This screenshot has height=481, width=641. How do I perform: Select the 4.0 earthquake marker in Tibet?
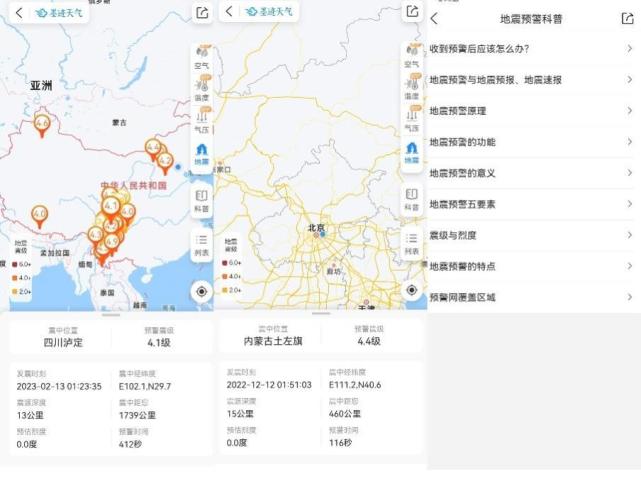click(40, 214)
